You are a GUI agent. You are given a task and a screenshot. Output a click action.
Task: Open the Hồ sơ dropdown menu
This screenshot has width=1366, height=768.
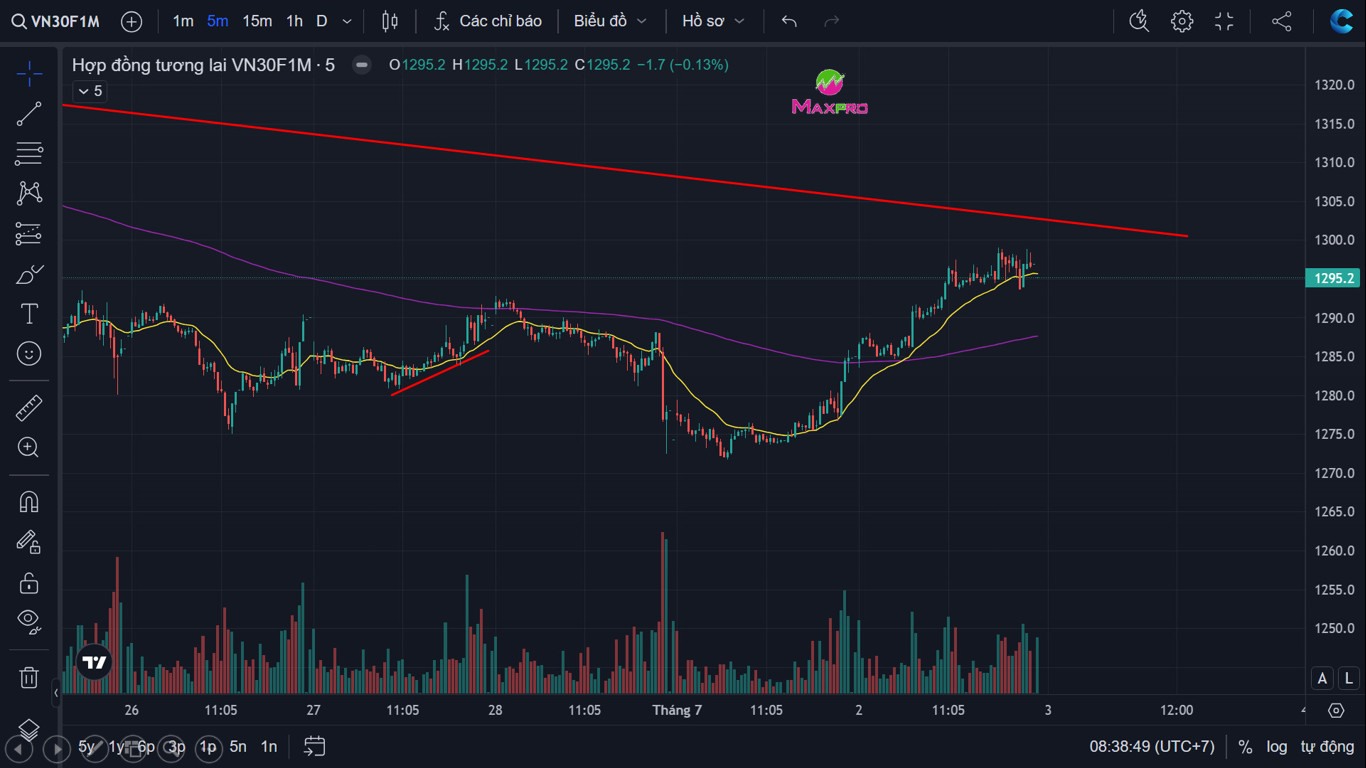click(x=713, y=21)
